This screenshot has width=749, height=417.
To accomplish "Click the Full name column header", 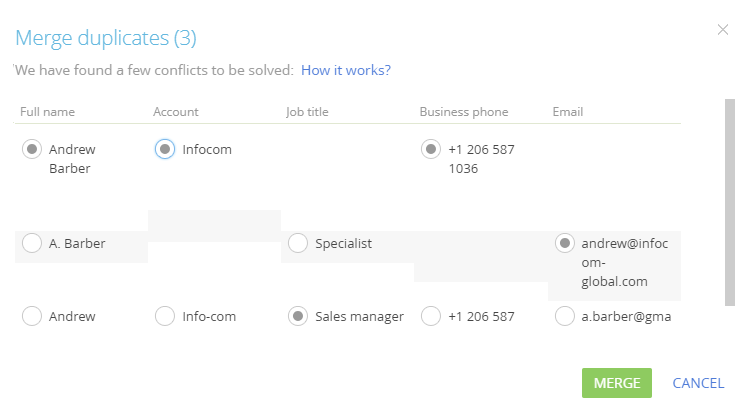I will pos(47,112).
